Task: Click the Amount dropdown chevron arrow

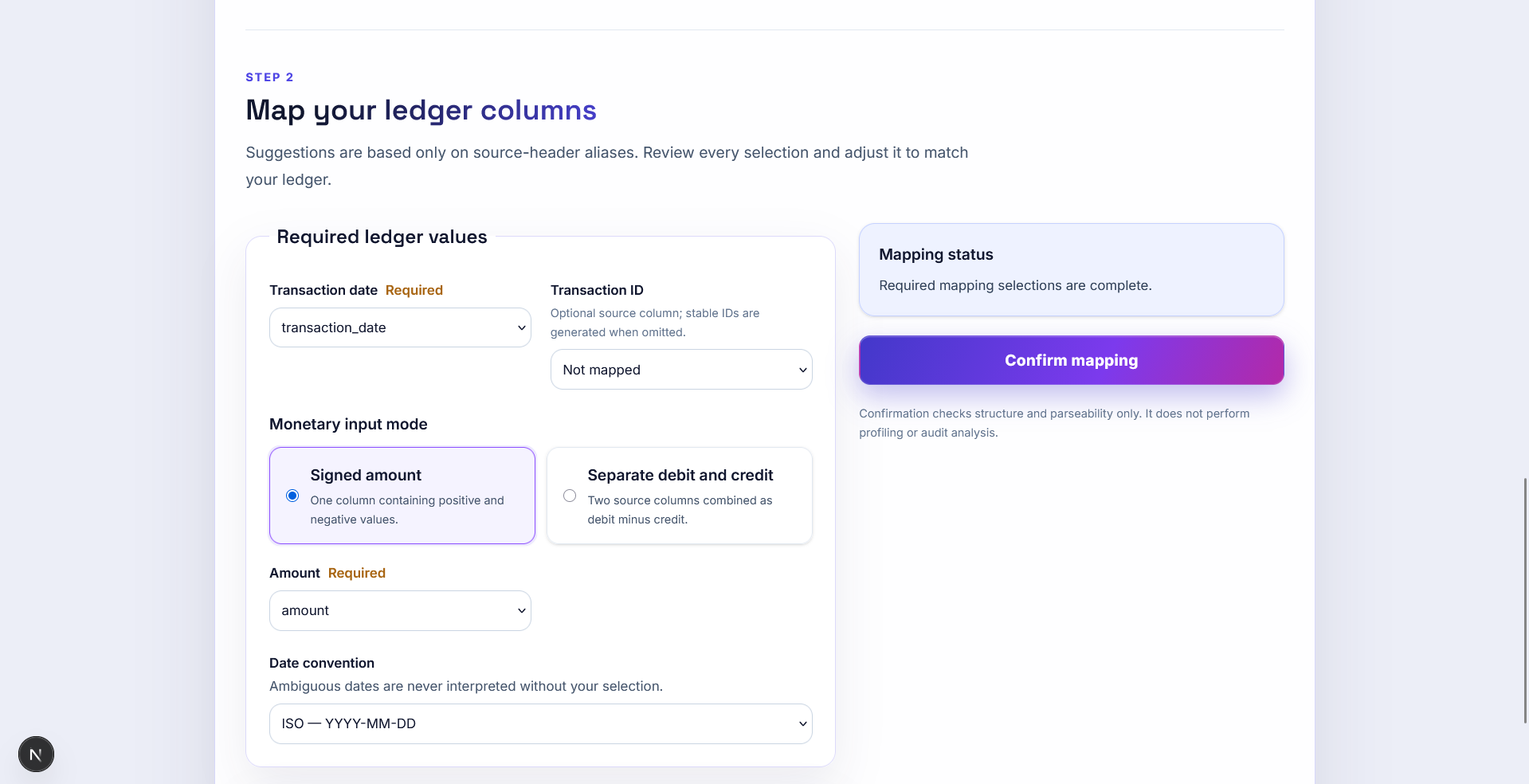Action: (521, 611)
